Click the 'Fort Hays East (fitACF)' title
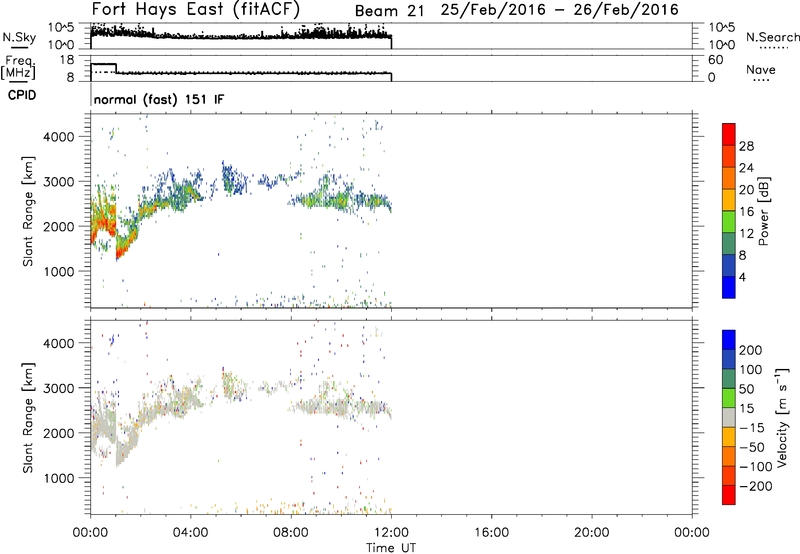Image resolution: width=800 pixels, height=554 pixels. [x=195, y=9]
